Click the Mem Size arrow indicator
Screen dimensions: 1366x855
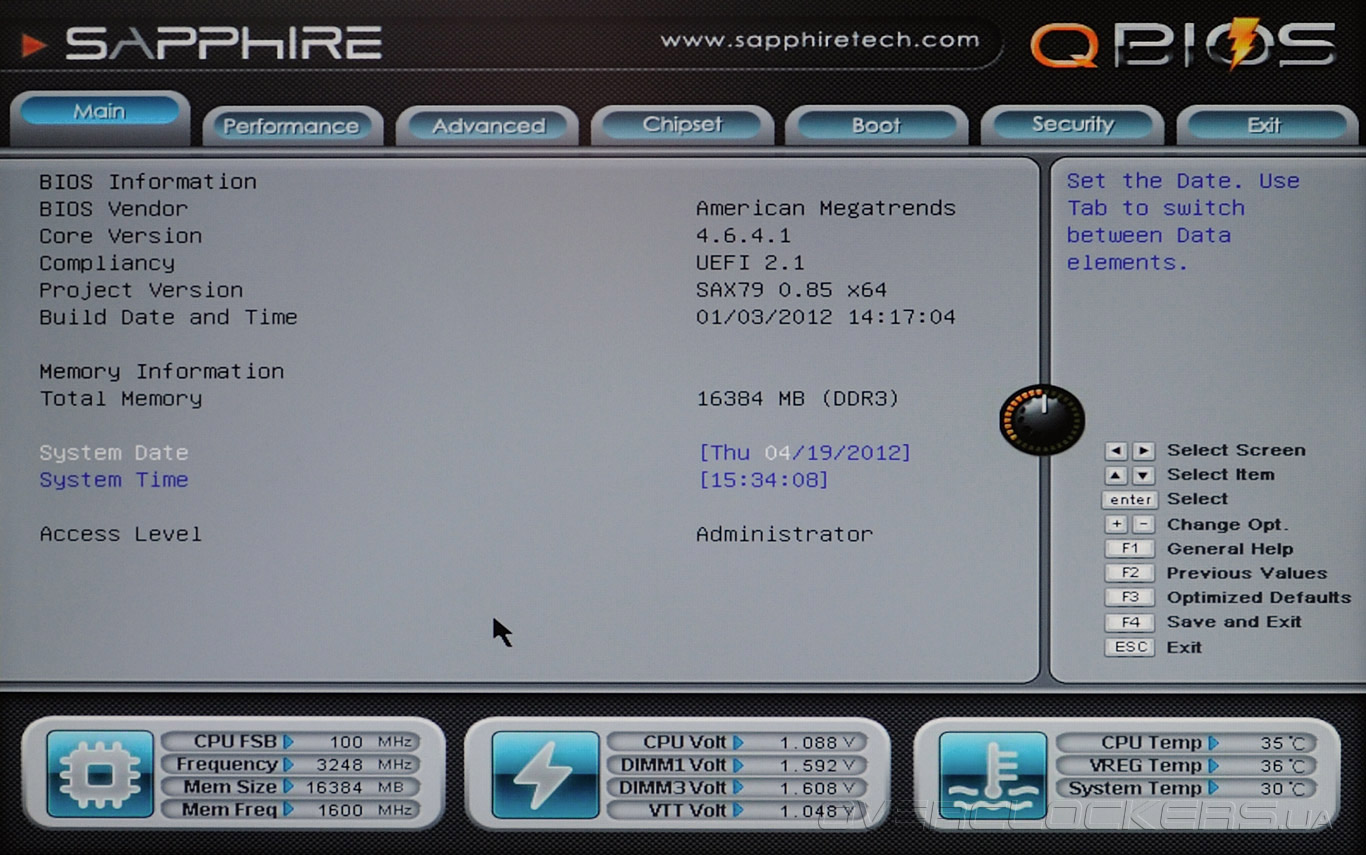[288, 787]
